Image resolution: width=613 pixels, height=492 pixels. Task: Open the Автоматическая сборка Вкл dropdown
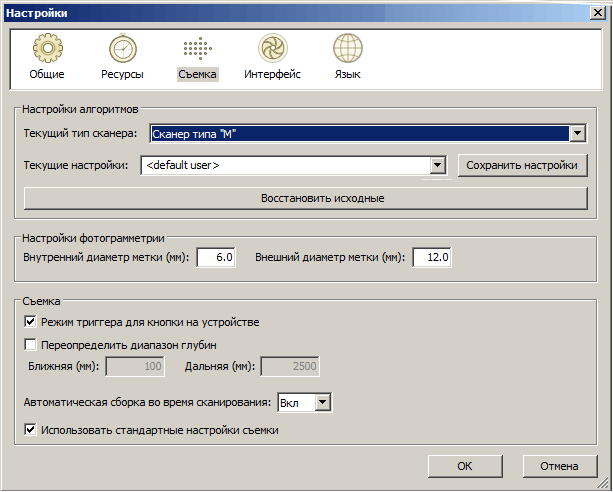click(305, 402)
